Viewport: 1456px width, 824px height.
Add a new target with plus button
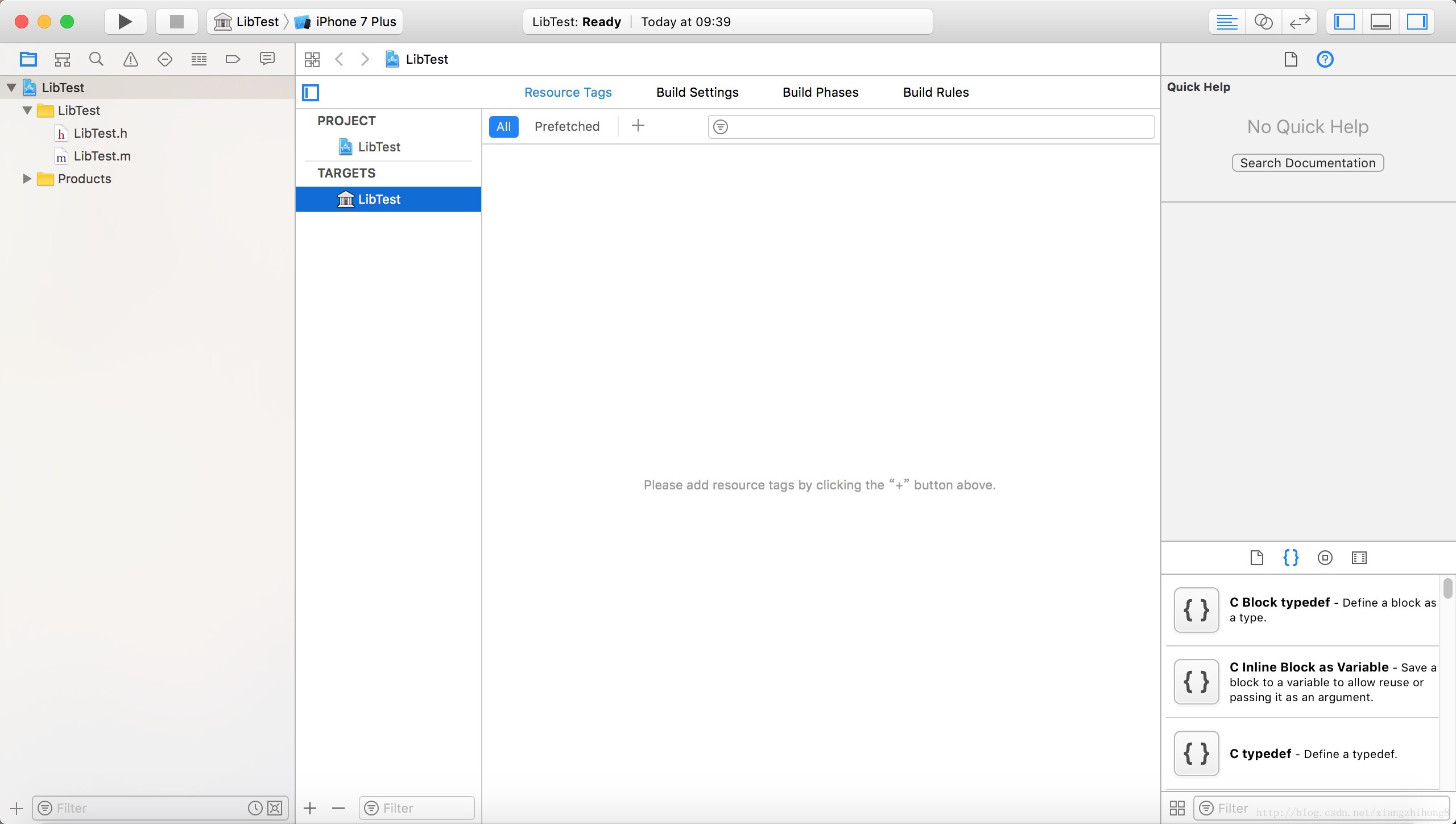tap(310, 808)
